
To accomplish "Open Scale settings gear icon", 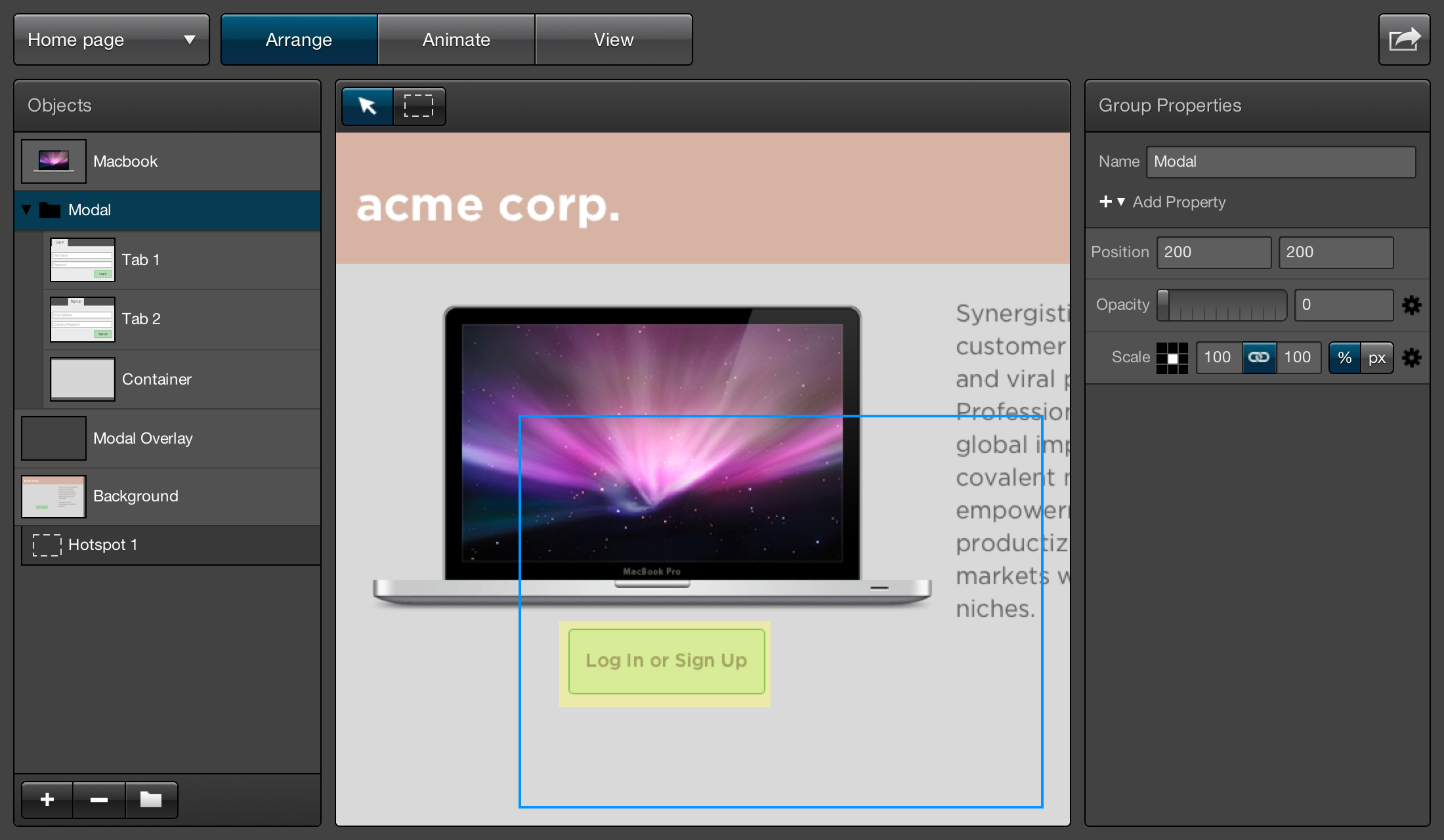I will click(1411, 358).
